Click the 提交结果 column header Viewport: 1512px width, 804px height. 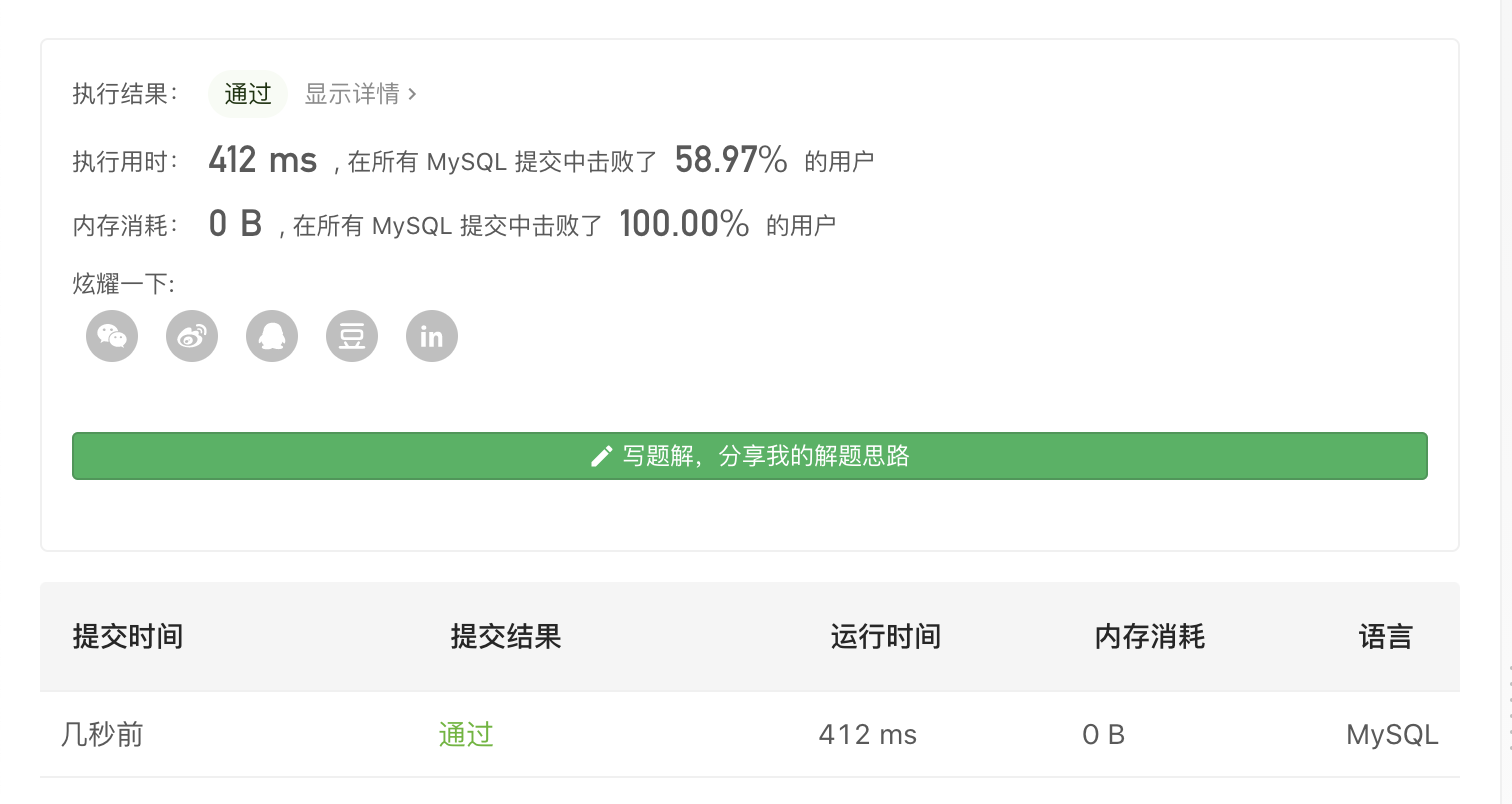click(x=506, y=636)
